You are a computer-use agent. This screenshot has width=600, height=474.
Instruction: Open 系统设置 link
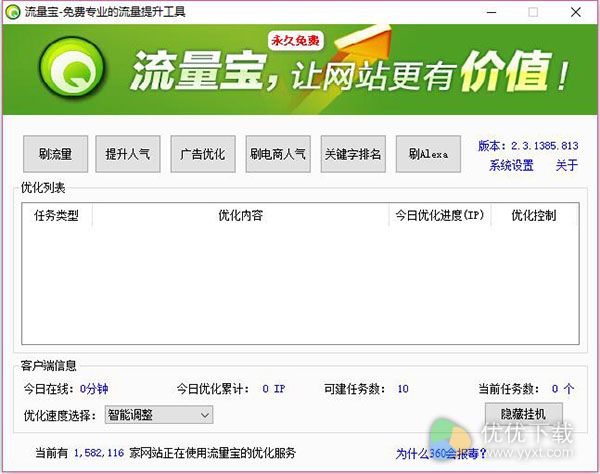[511, 165]
